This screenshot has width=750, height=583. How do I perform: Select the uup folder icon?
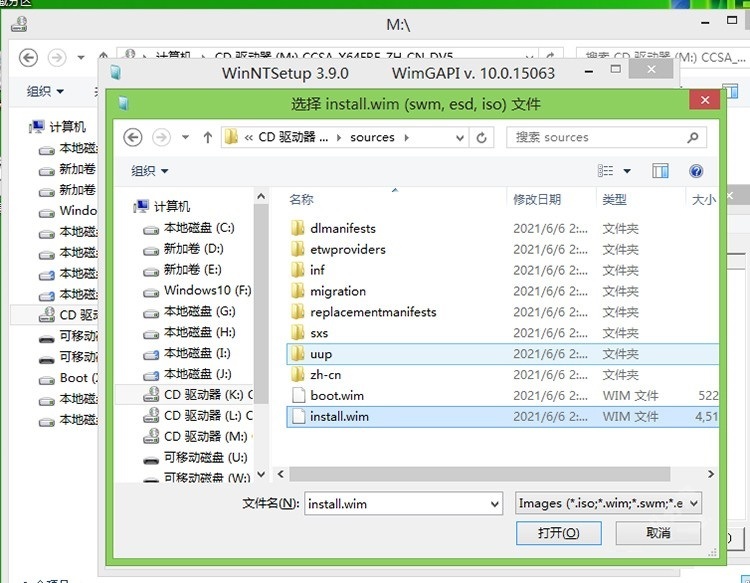point(298,354)
